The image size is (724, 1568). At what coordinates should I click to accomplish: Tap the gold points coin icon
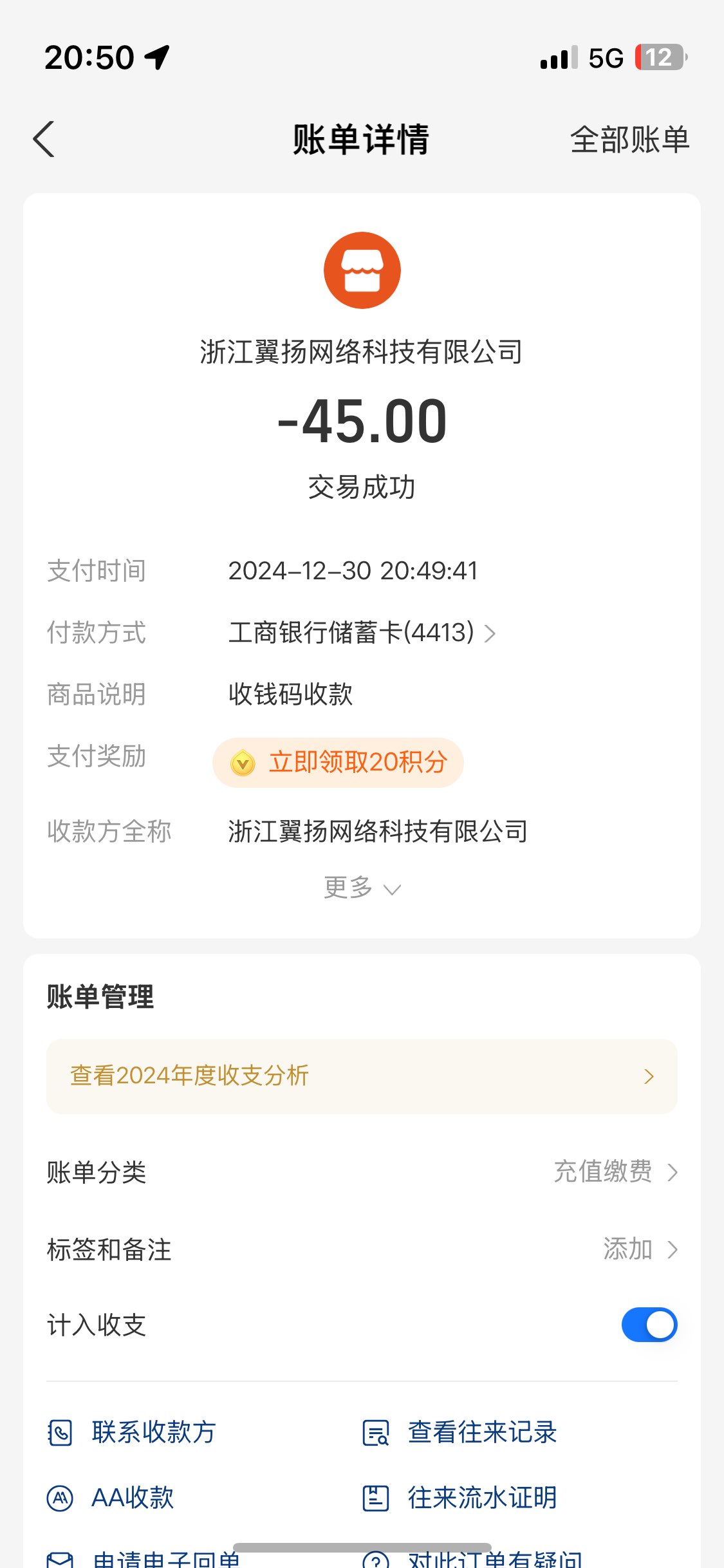(x=243, y=763)
